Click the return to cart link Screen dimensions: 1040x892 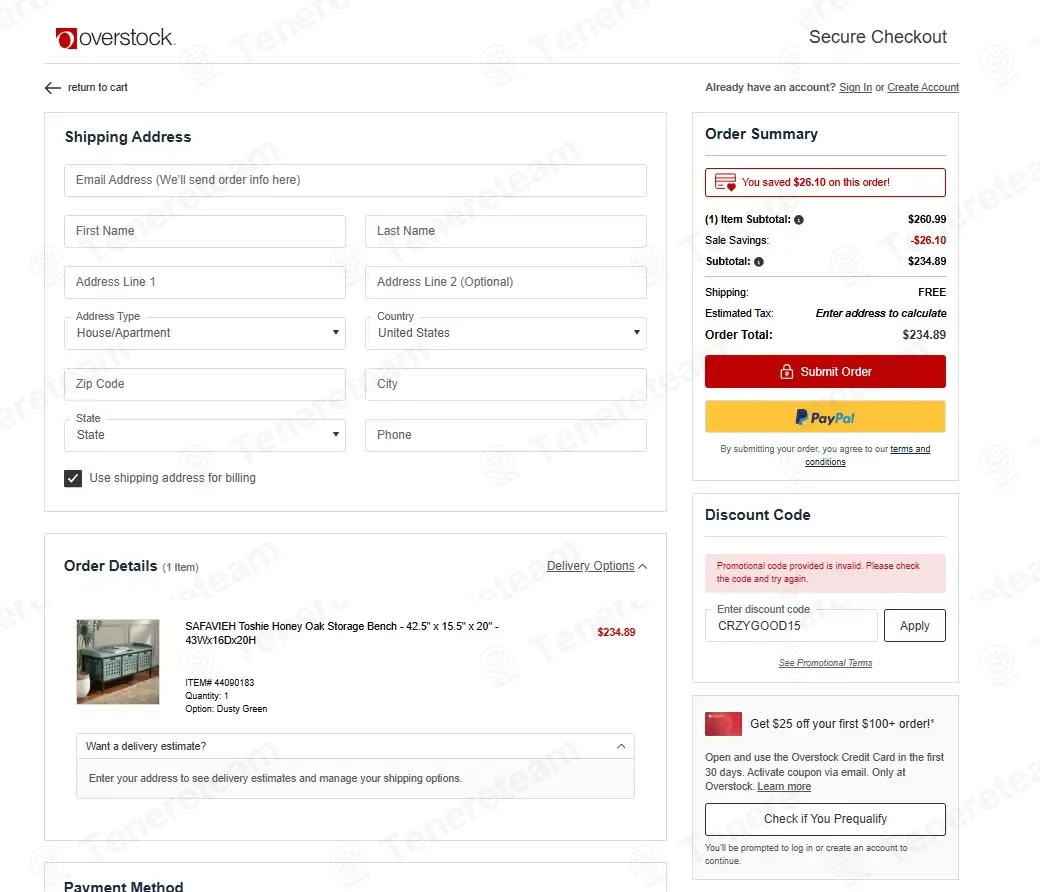point(98,88)
